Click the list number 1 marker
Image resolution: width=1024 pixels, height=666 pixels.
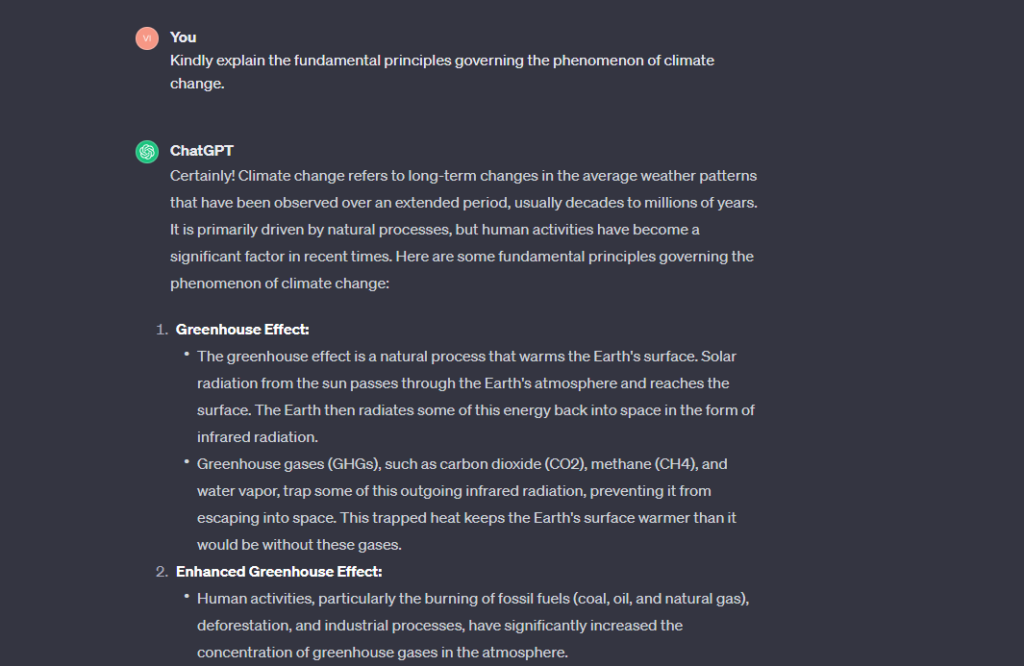click(162, 329)
